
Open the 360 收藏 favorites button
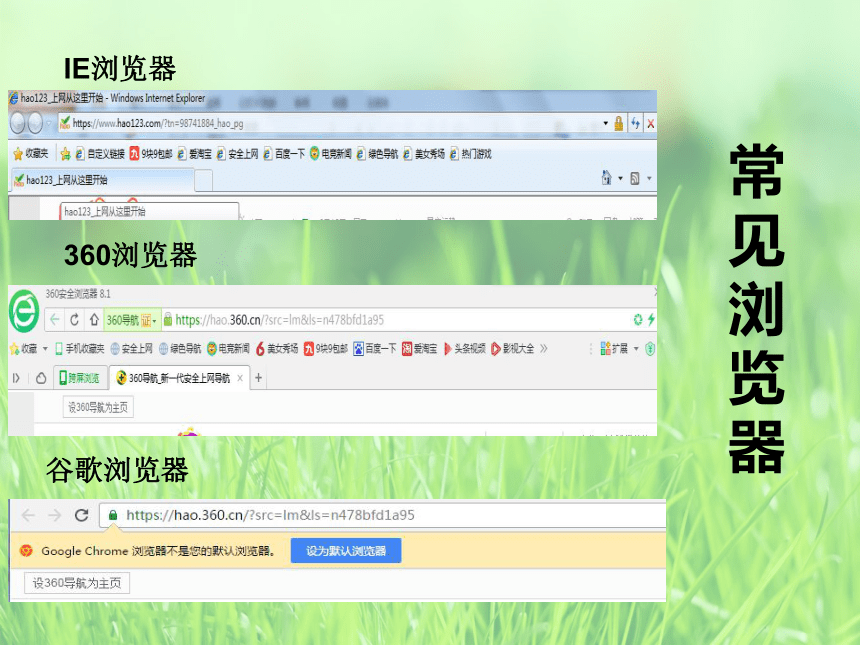coord(24,348)
